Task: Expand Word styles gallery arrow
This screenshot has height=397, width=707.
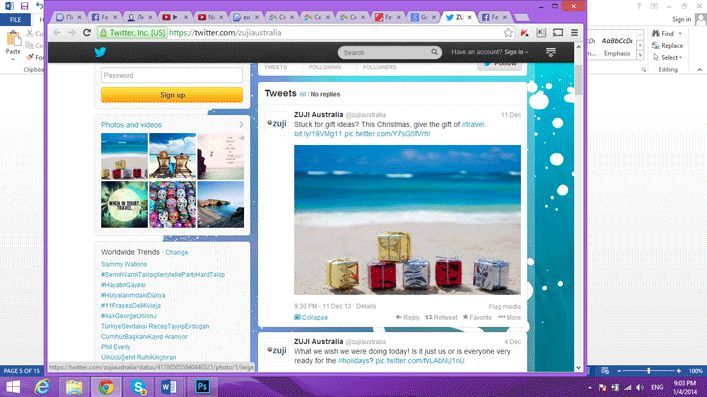Action: click(x=640, y=56)
